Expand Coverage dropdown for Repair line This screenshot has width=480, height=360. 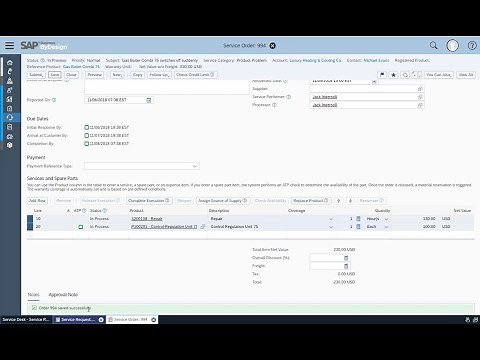pyautogui.click(x=331, y=219)
